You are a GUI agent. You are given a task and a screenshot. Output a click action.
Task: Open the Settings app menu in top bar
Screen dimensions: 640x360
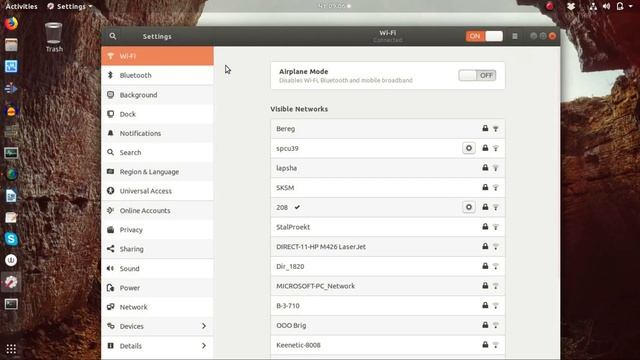point(70,6)
